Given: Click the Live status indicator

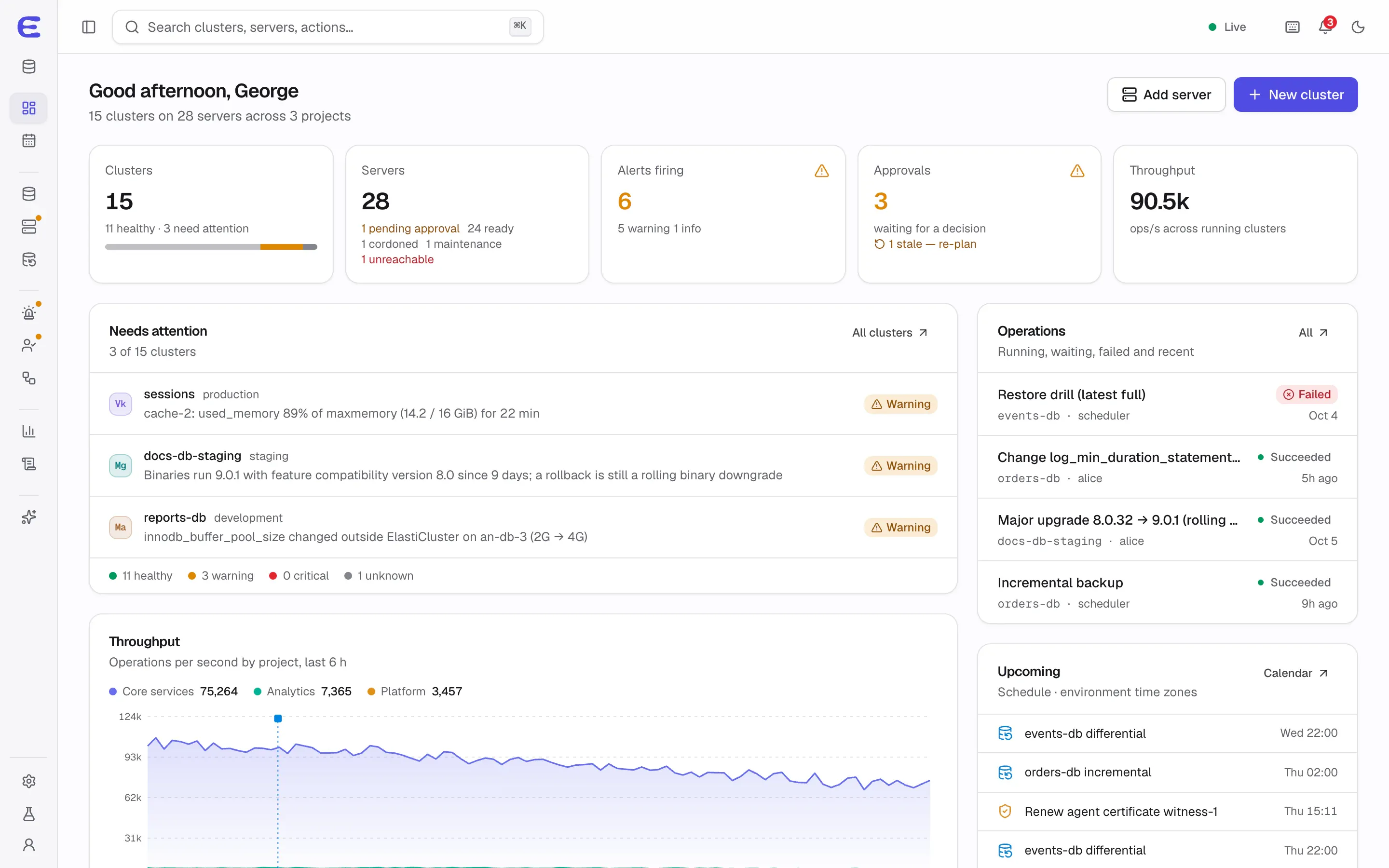Looking at the screenshot, I should pyautogui.click(x=1227, y=27).
